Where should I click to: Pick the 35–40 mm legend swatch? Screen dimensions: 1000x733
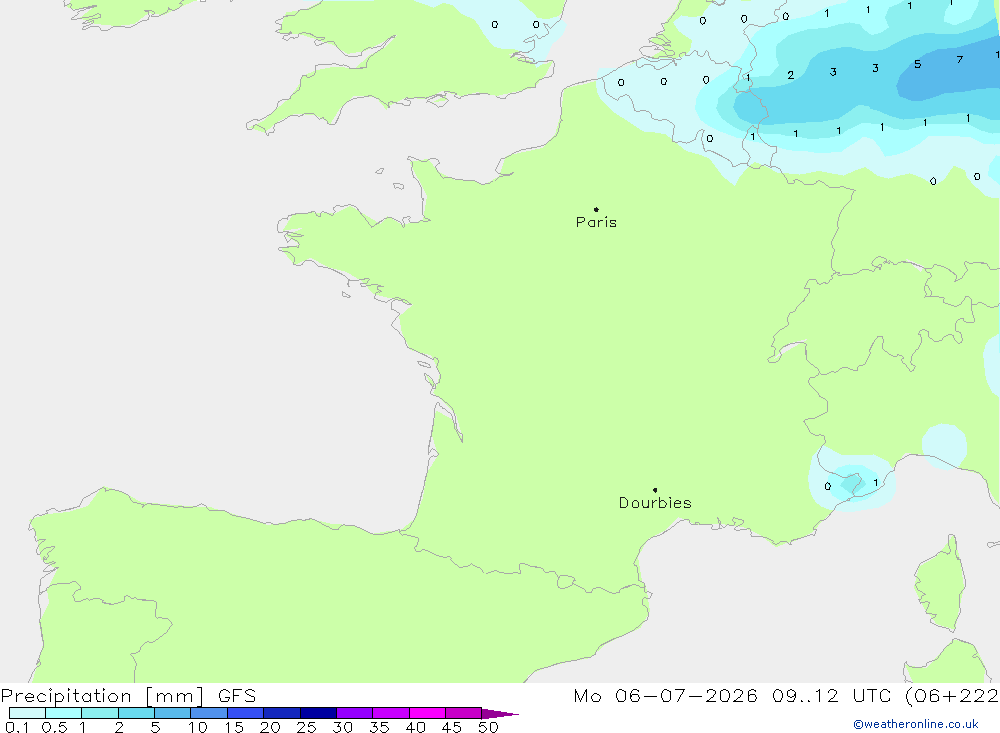391,713
